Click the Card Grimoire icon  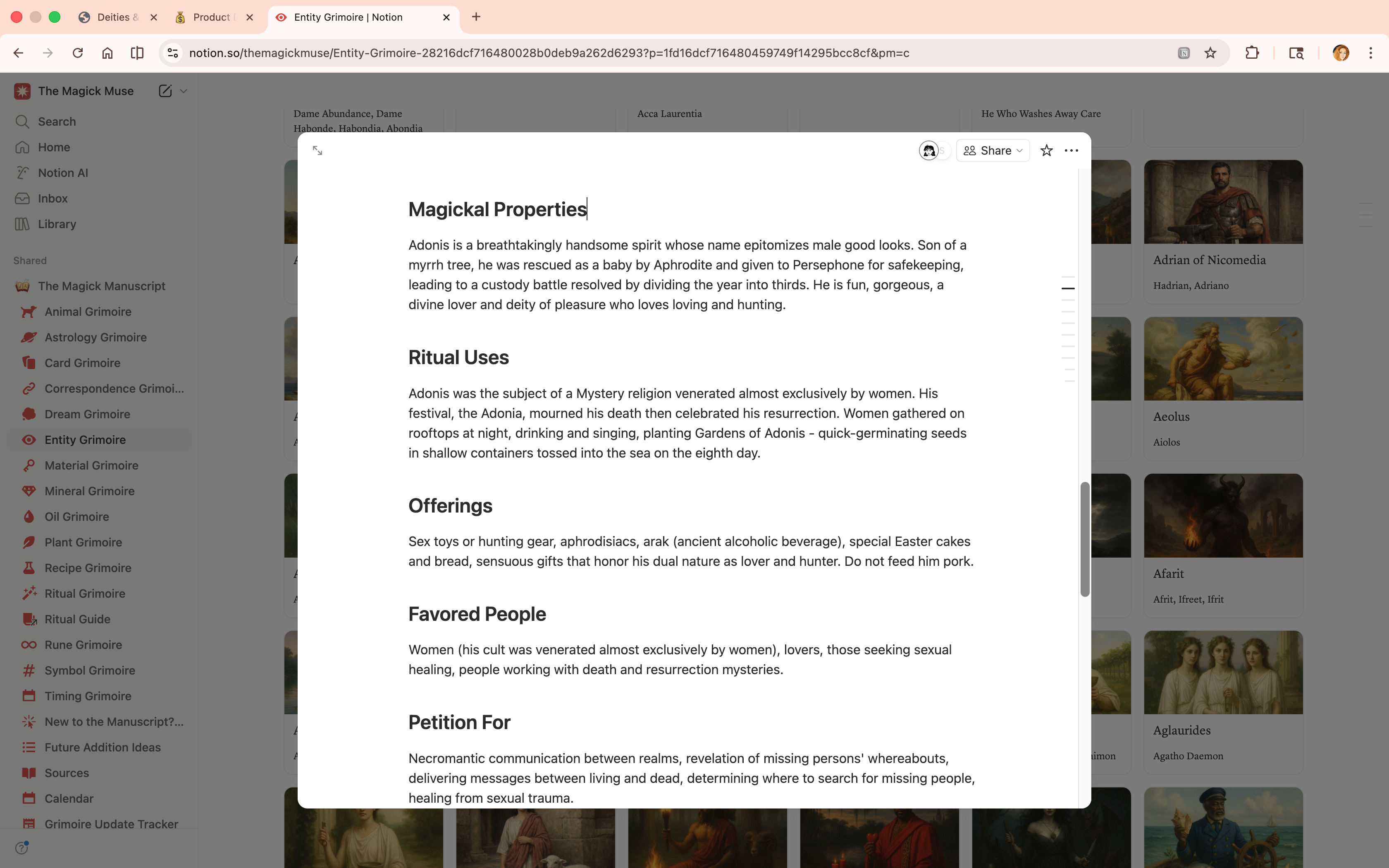29,363
